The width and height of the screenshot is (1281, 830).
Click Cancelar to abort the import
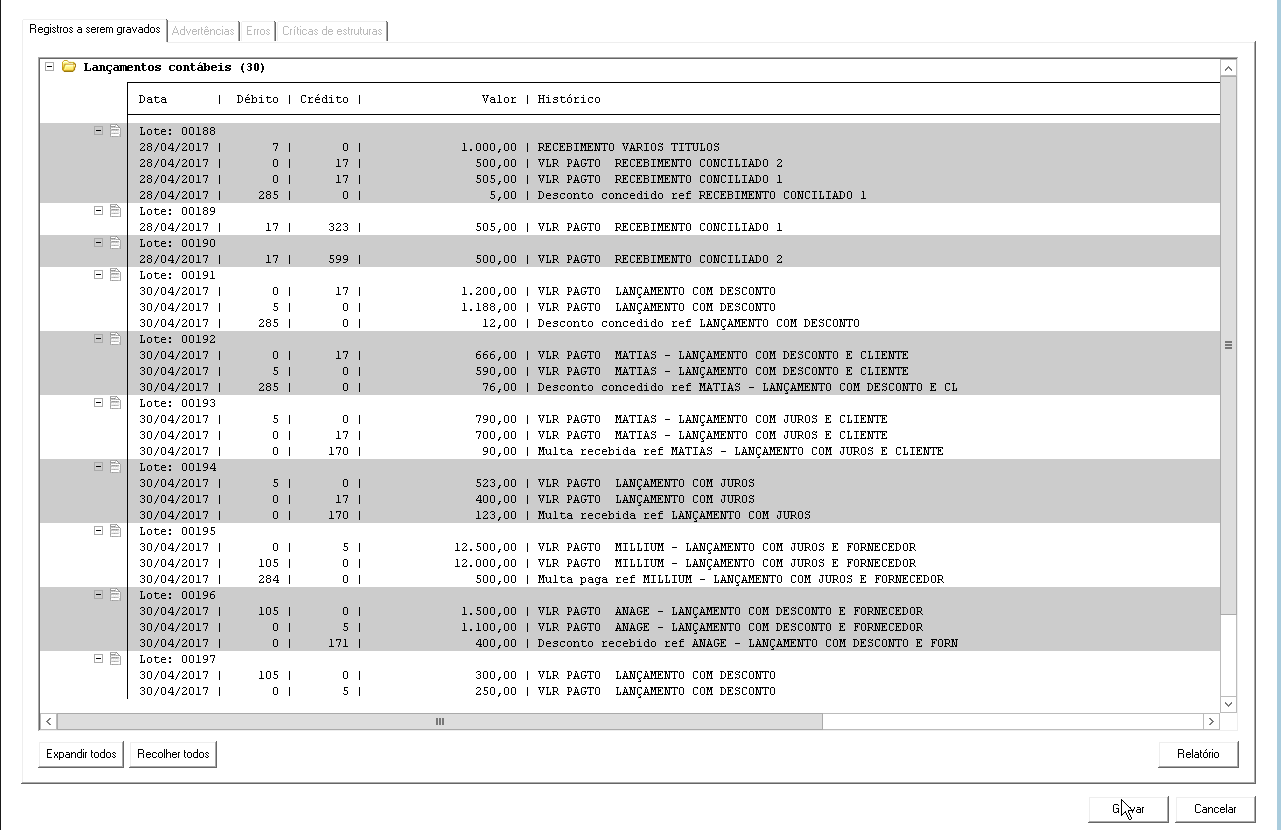pos(1215,809)
